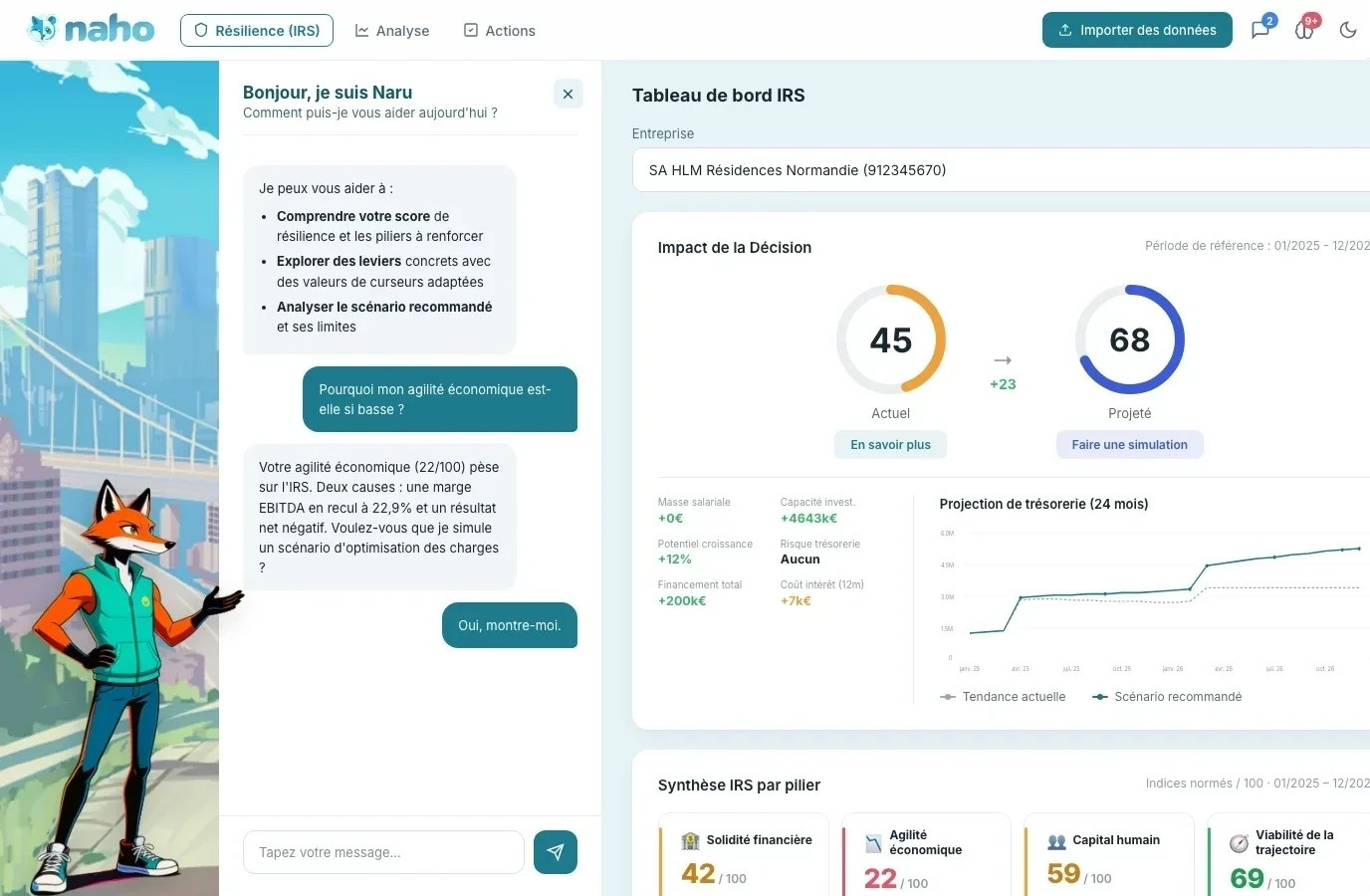
Task: Click the Financement total value +200k€
Action: pyautogui.click(x=682, y=601)
